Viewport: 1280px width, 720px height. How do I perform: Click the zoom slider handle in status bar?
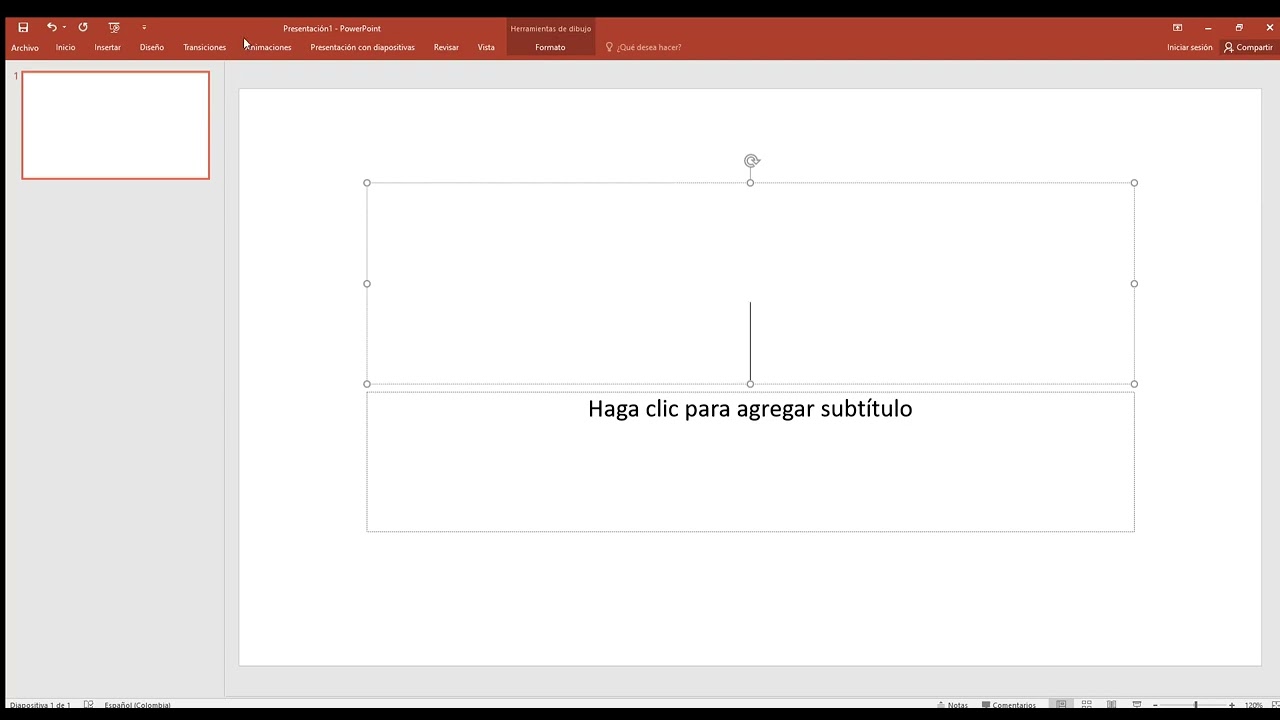[x=1196, y=705]
